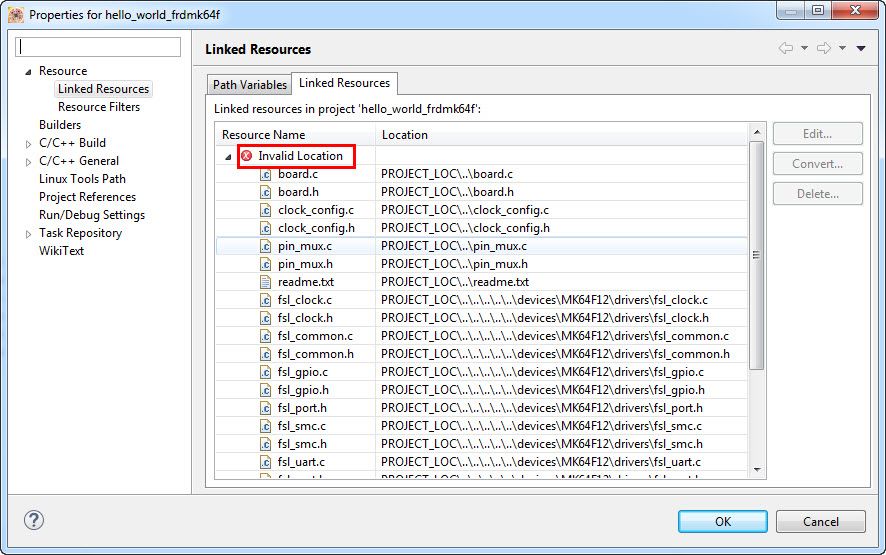Select the Linked Resources tab
This screenshot has height=555, width=886.
coord(344,83)
